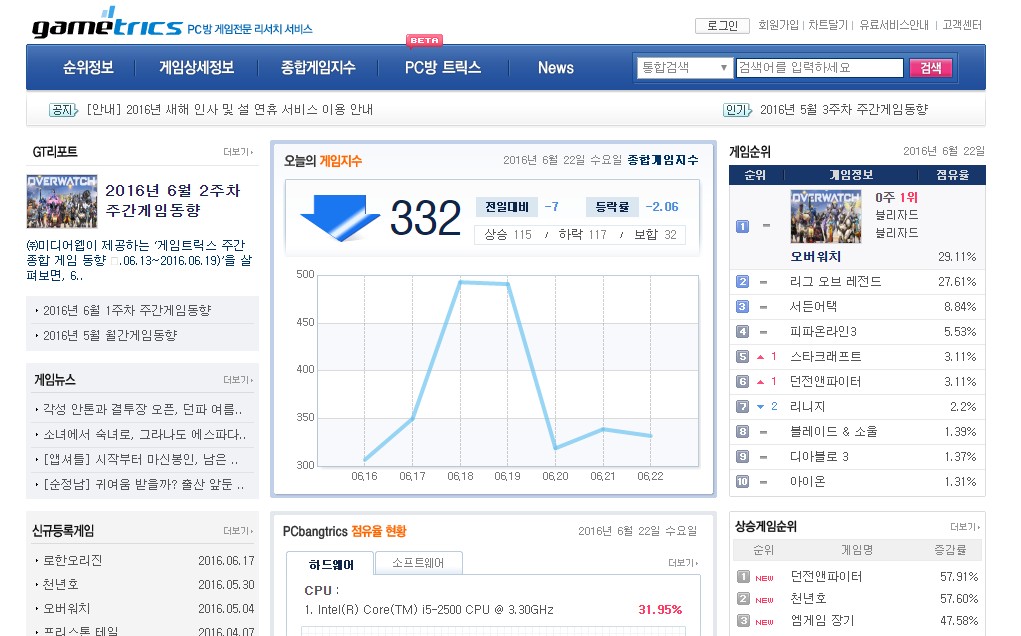Open news article 각성 안톤과 결투장 오픈
Screen dimensions: 1021x636
143,409
